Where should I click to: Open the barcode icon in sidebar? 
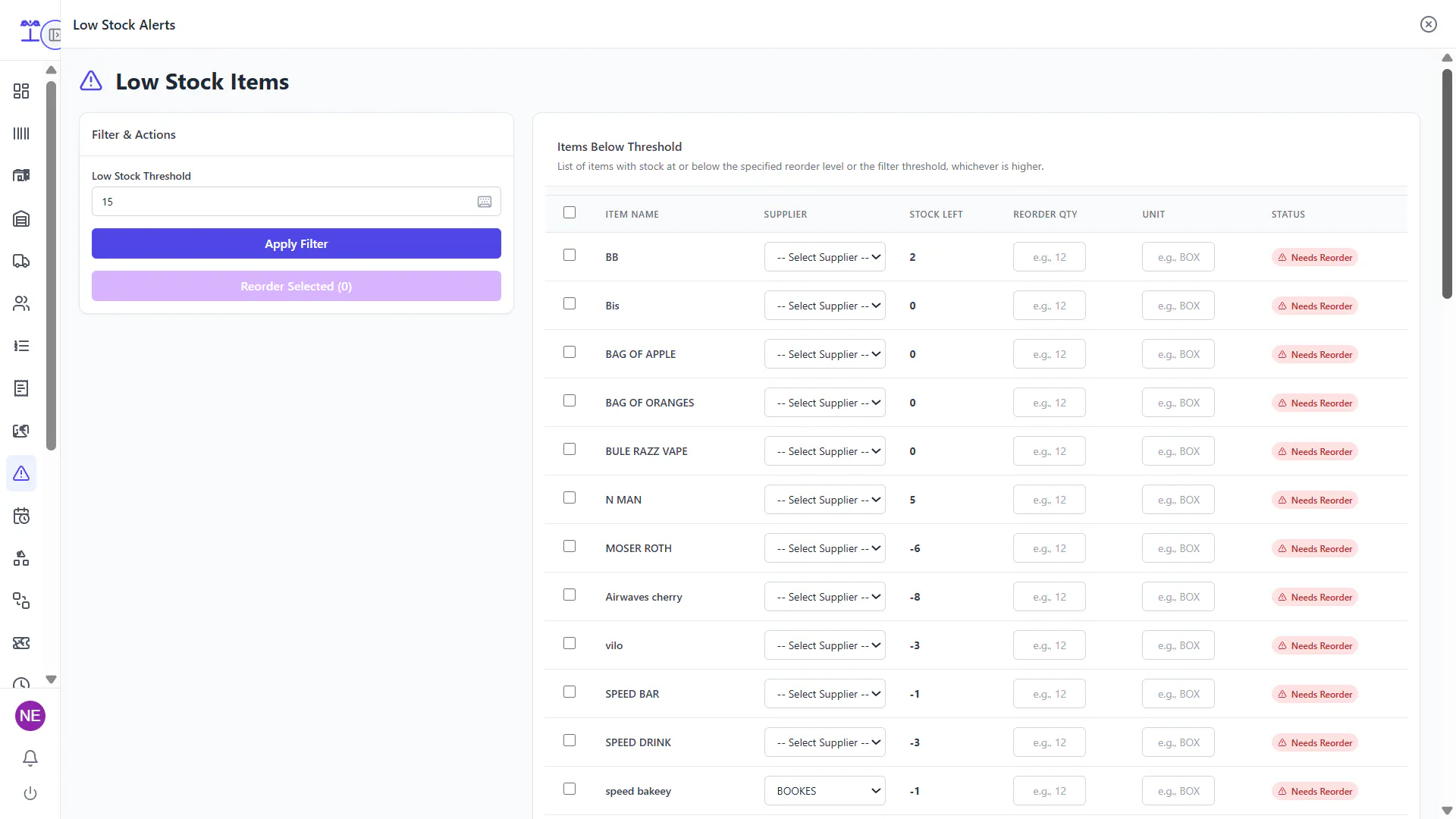click(21, 133)
